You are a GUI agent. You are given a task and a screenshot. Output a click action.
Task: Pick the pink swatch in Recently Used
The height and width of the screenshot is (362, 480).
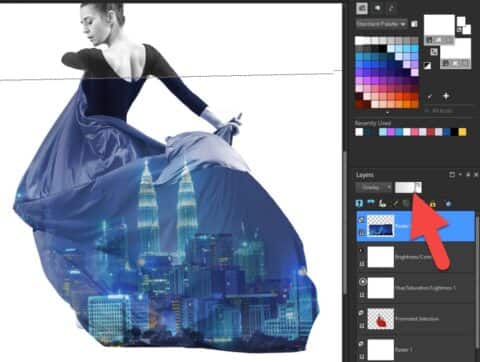tap(415, 132)
